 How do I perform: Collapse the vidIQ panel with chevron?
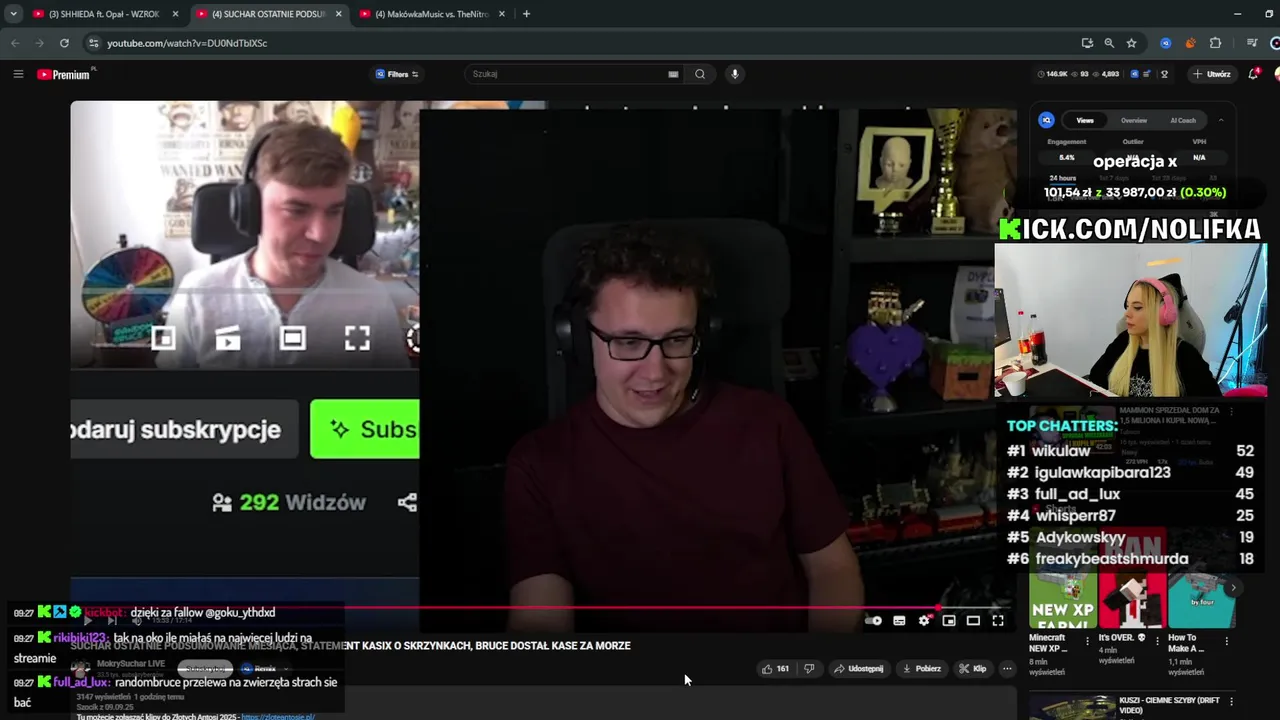pyautogui.click(x=1221, y=120)
